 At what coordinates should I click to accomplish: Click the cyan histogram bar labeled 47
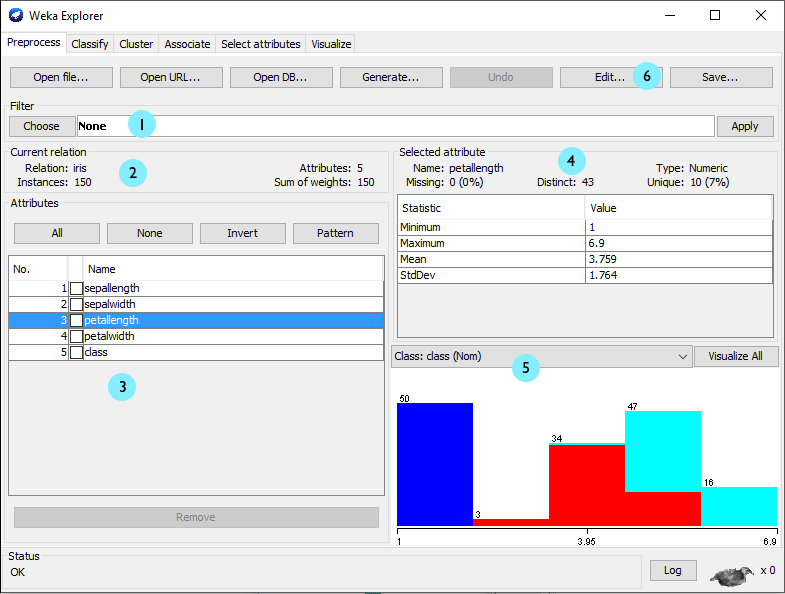(x=662, y=450)
